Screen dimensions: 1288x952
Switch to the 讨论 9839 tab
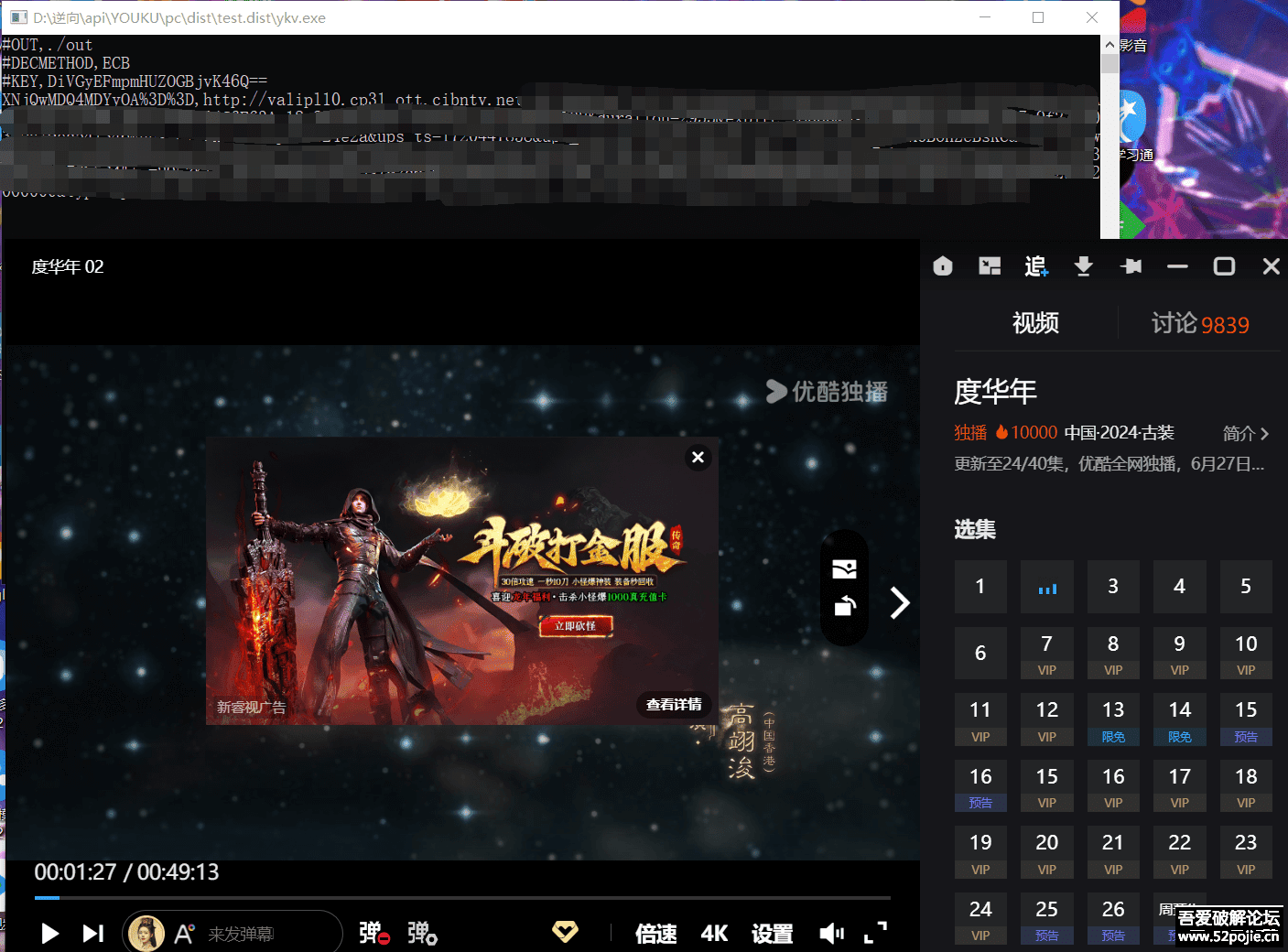(1200, 323)
